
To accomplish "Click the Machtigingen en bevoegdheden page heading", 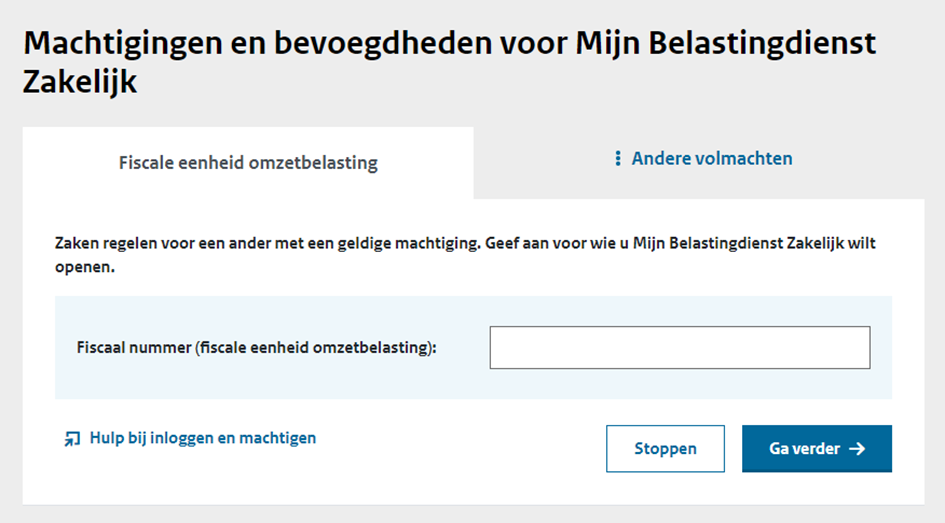I will coord(449,62).
